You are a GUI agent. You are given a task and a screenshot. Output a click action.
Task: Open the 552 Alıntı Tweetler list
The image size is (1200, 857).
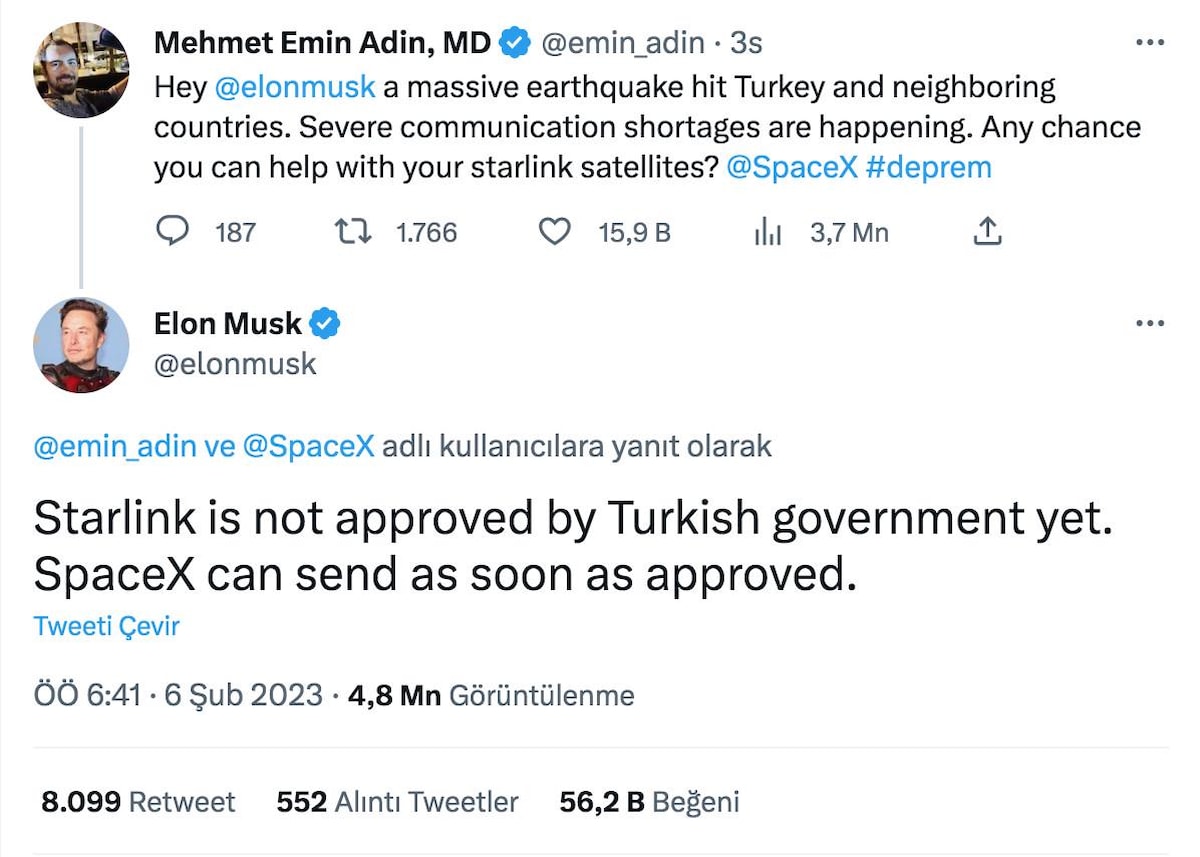[397, 801]
